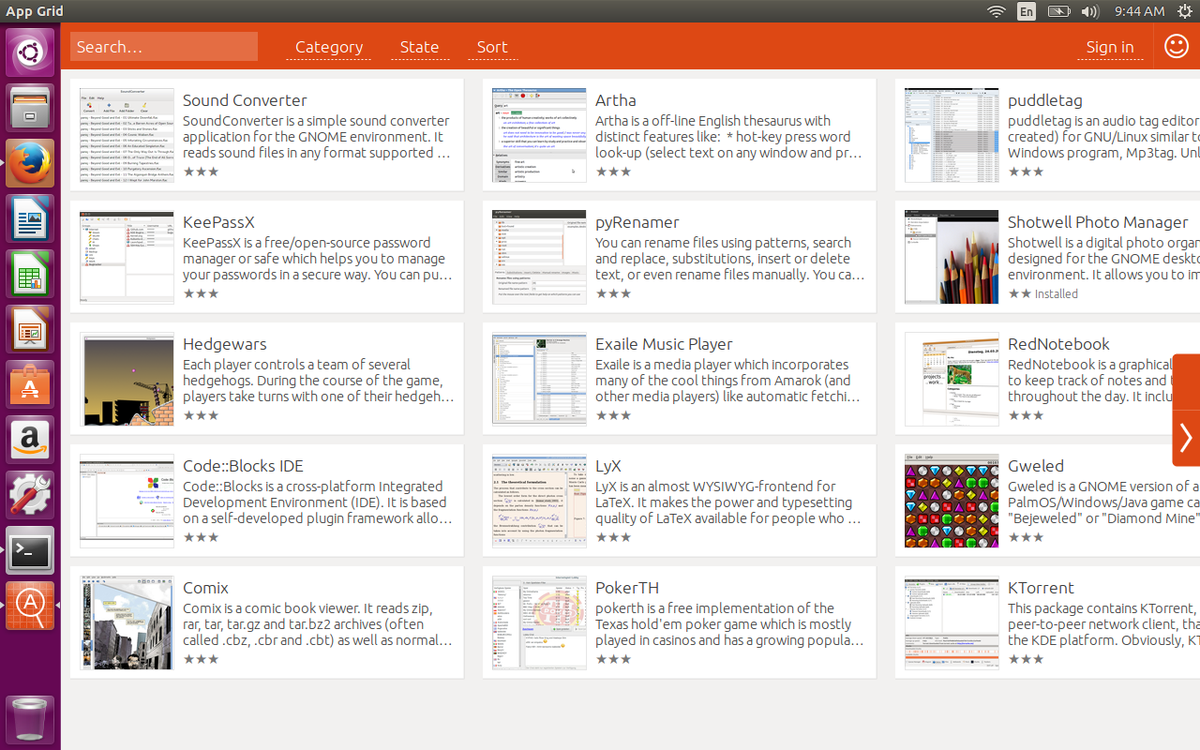Open the Hedgewars screenshot thumbnail
This screenshot has height=750, width=1200.
tap(127, 379)
